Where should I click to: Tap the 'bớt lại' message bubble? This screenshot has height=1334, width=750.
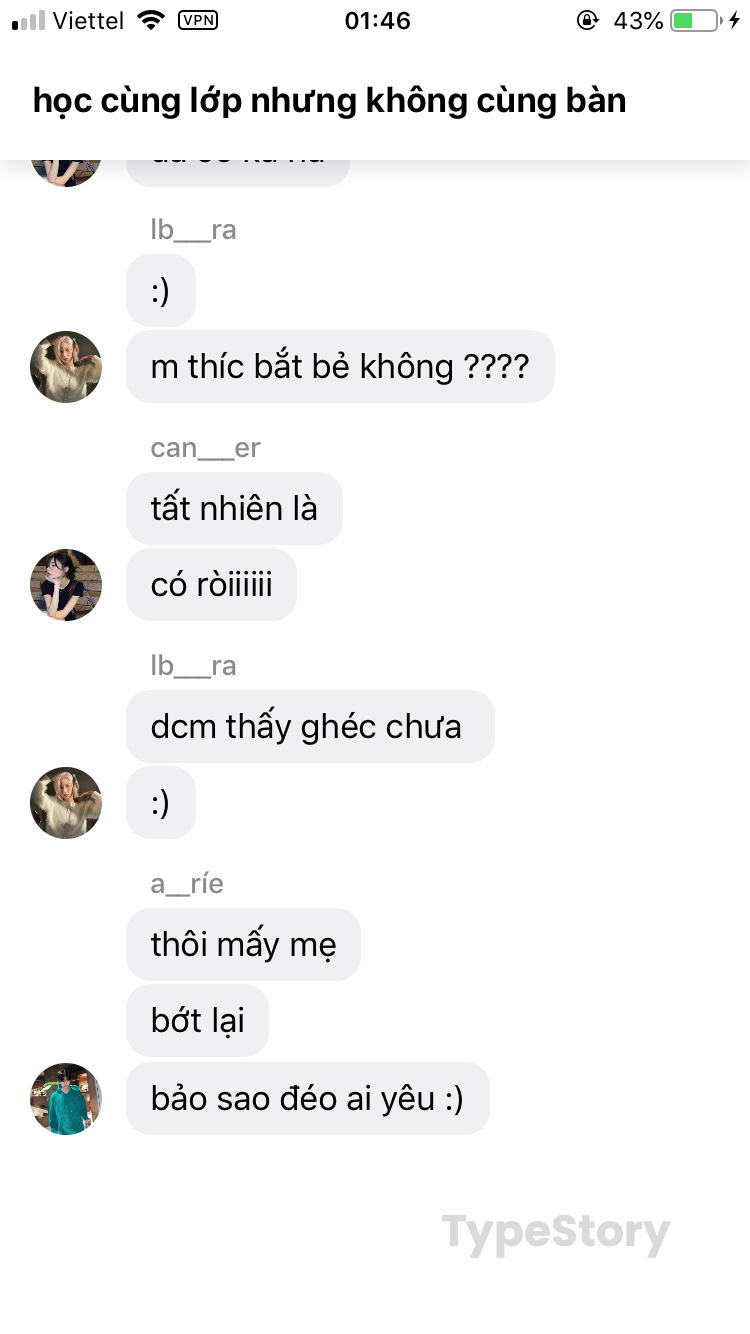pyautogui.click(x=197, y=1020)
